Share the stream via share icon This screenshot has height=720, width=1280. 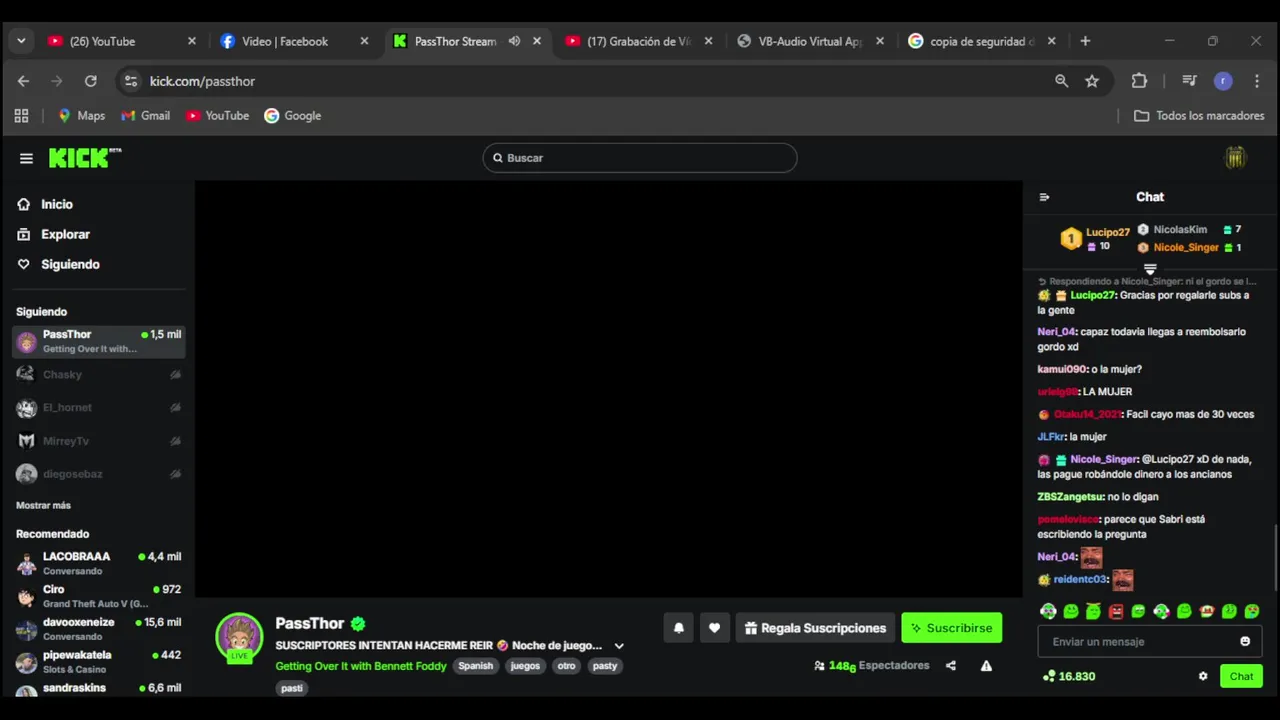(951, 666)
